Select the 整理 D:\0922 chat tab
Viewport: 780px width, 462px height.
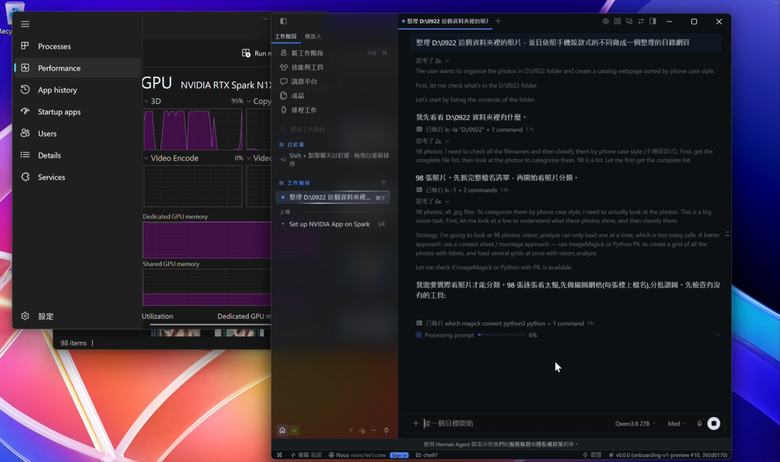[x=446, y=21]
